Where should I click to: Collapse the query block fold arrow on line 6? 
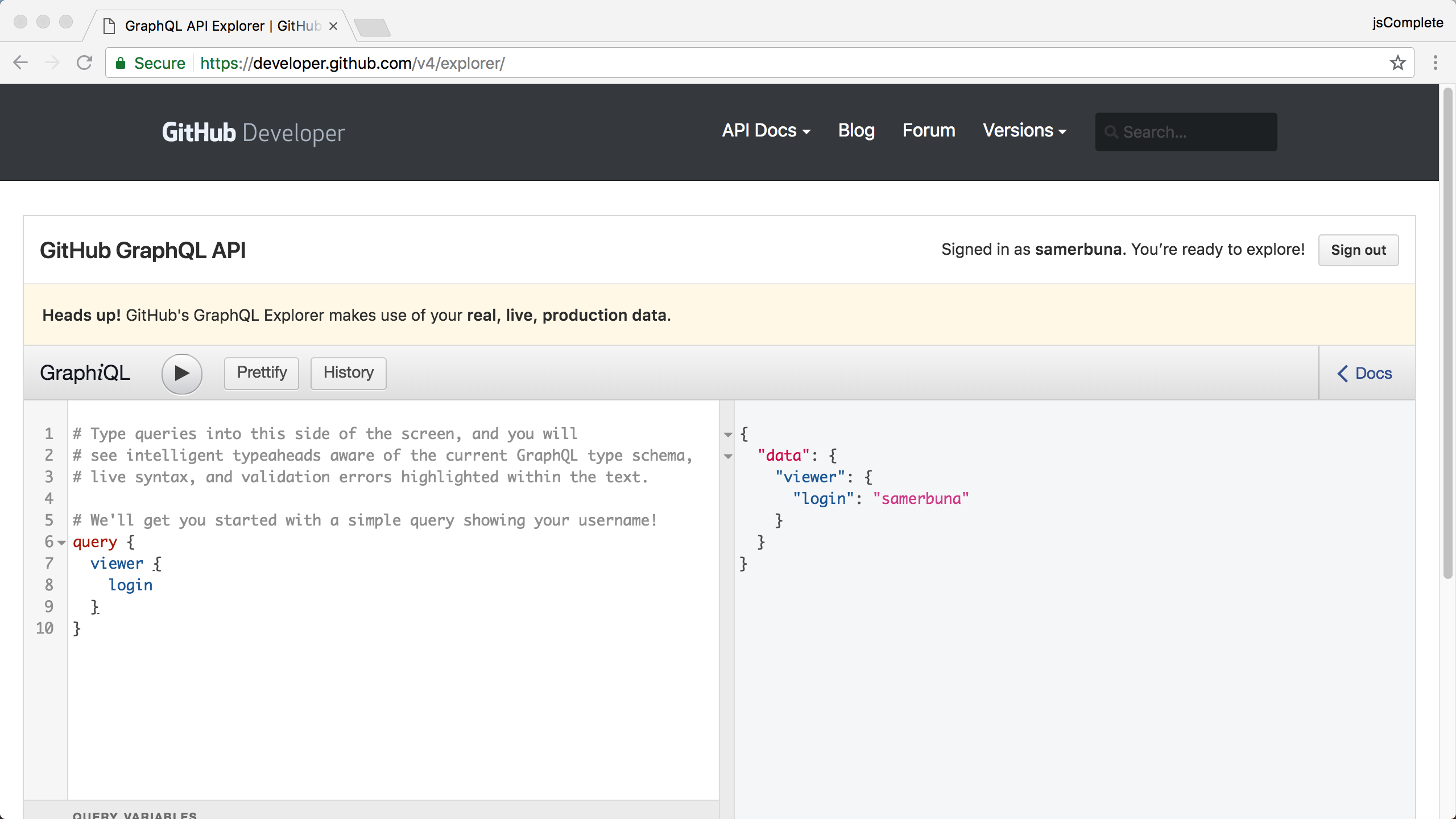61,543
